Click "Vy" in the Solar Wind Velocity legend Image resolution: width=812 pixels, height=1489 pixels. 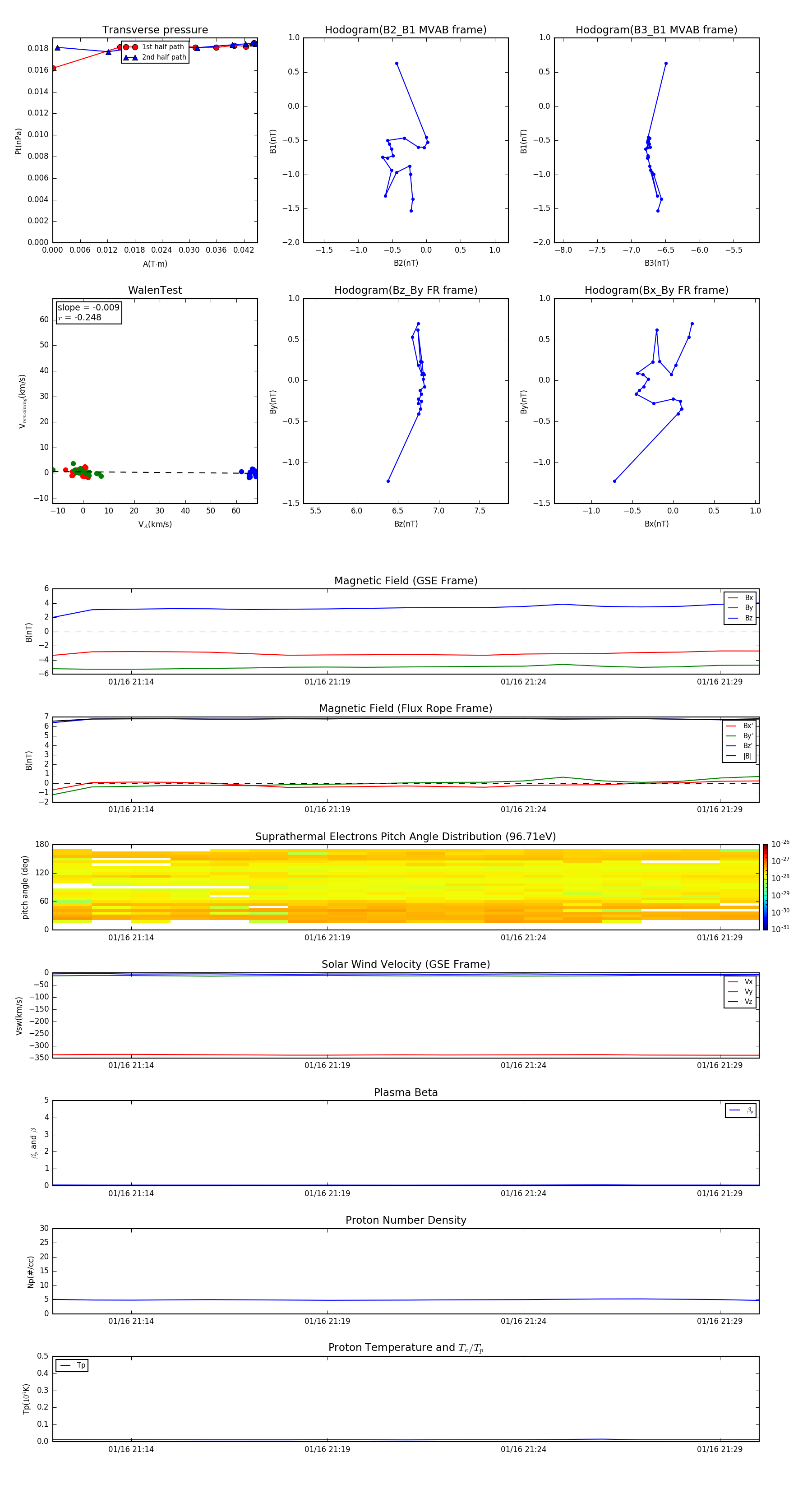pyautogui.click(x=748, y=991)
